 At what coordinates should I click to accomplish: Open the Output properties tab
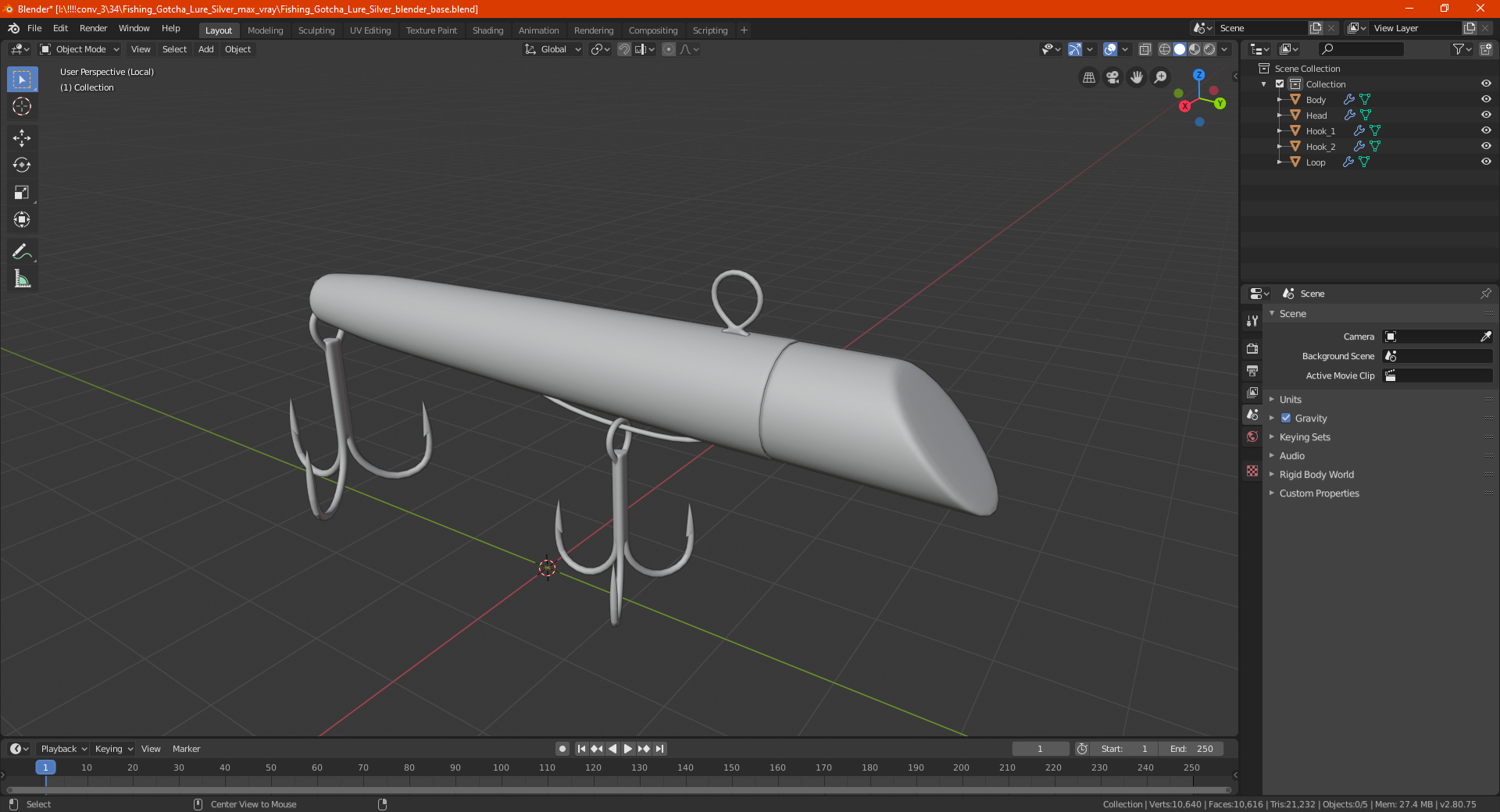[x=1252, y=370]
